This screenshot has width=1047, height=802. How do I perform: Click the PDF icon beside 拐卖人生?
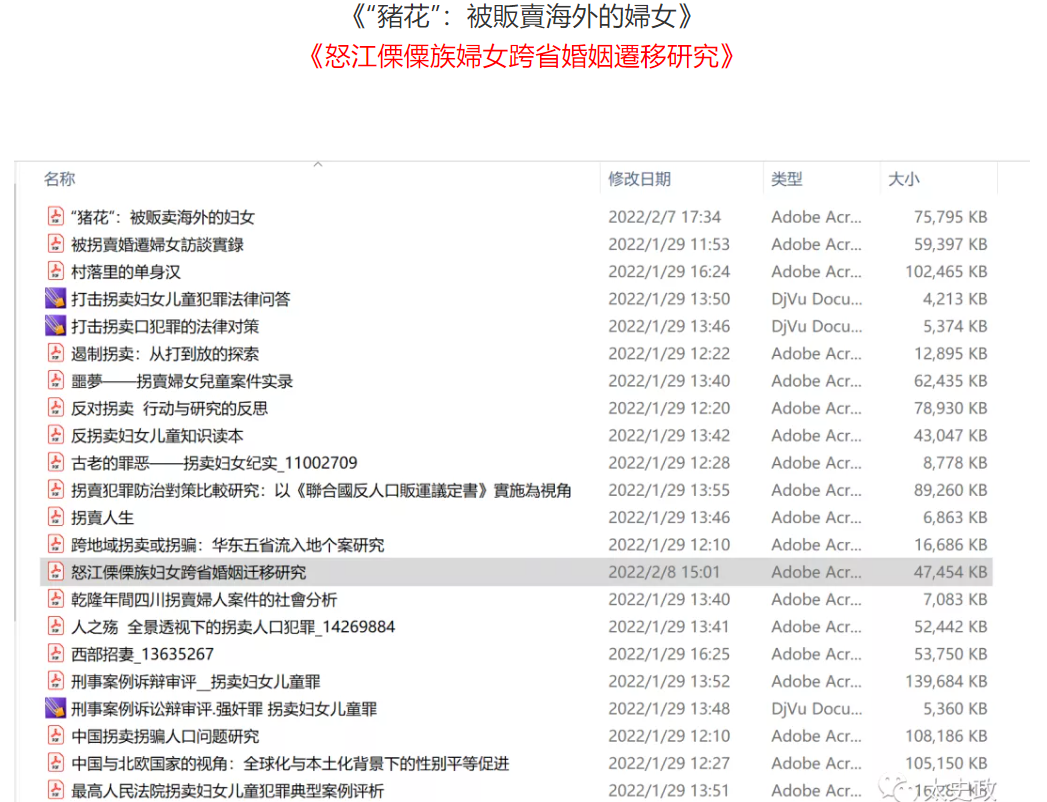coord(55,517)
